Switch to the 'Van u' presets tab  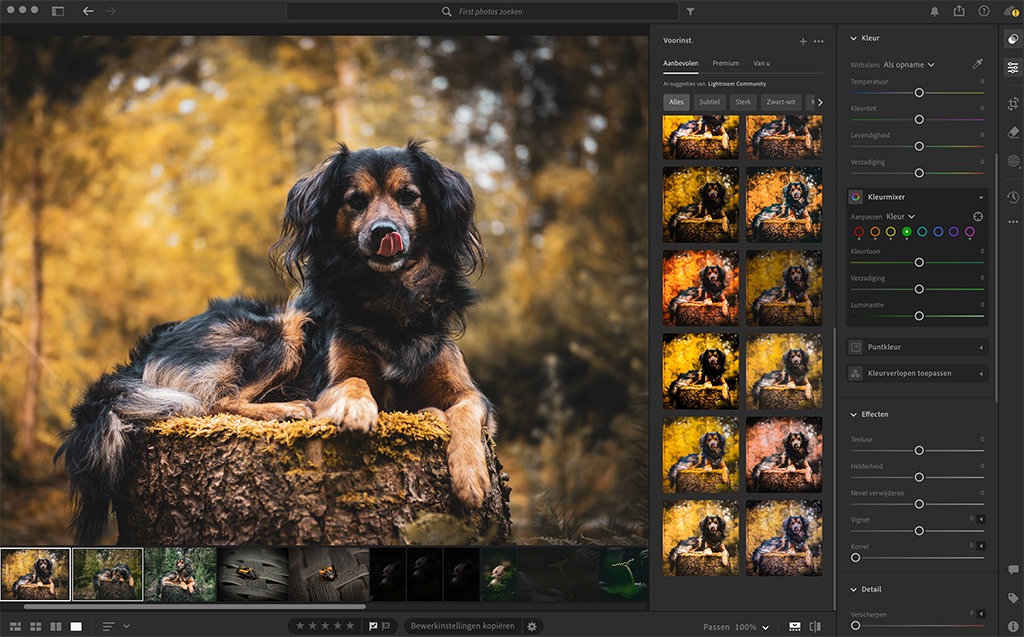tap(761, 63)
